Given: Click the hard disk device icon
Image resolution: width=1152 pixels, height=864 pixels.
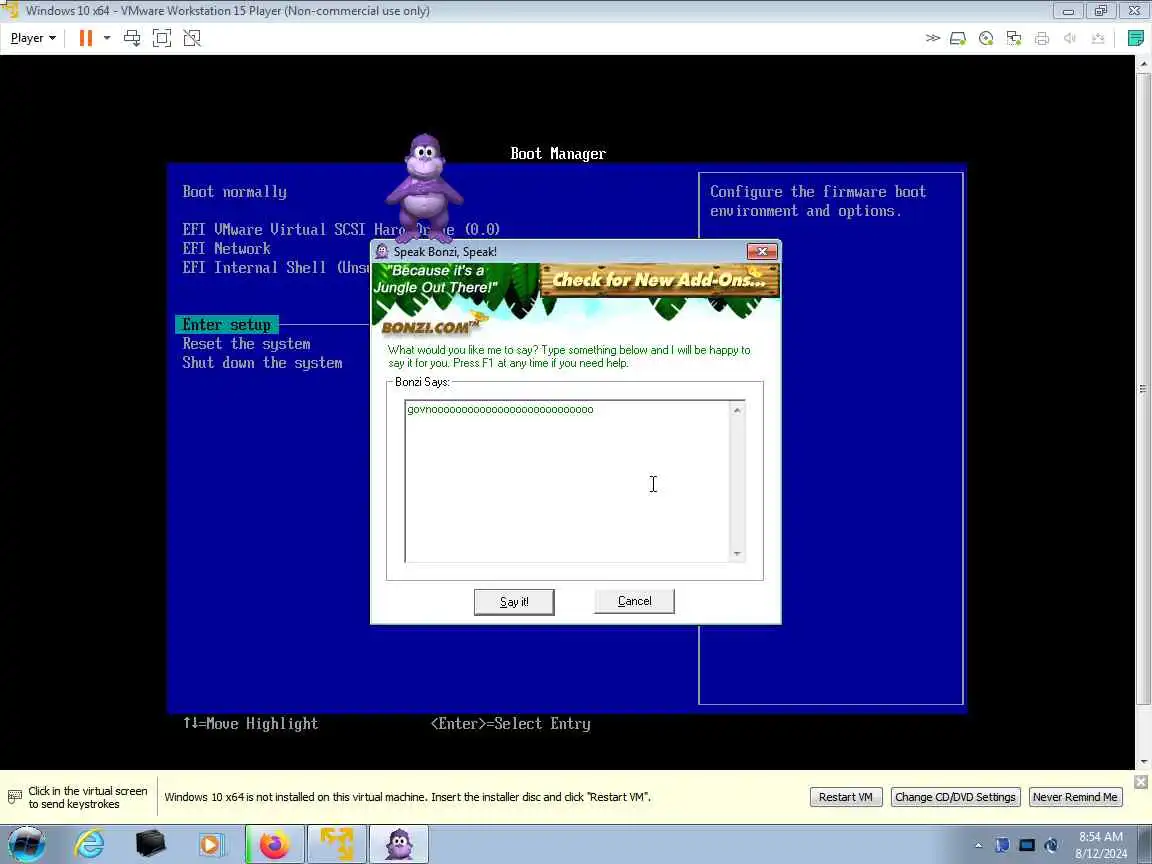Looking at the screenshot, I should click(958, 38).
